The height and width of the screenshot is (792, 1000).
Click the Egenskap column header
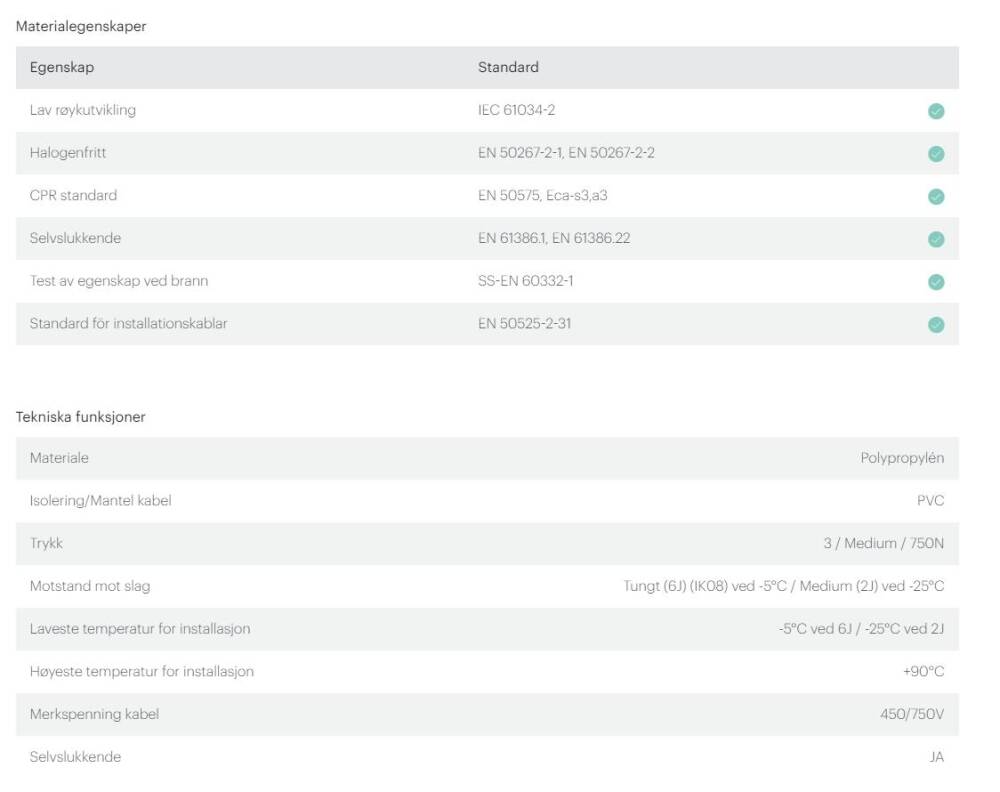62,67
